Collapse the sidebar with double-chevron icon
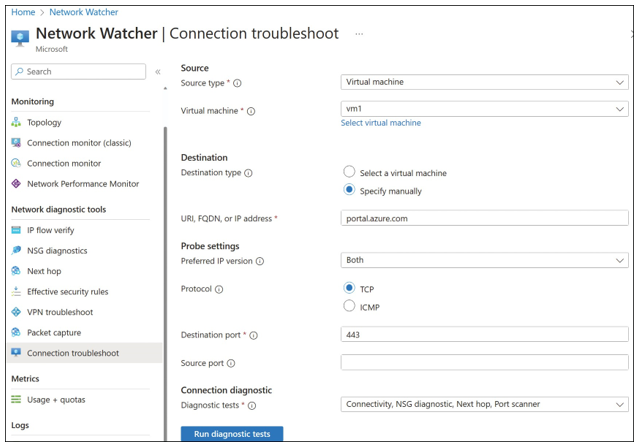 (158, 72)
